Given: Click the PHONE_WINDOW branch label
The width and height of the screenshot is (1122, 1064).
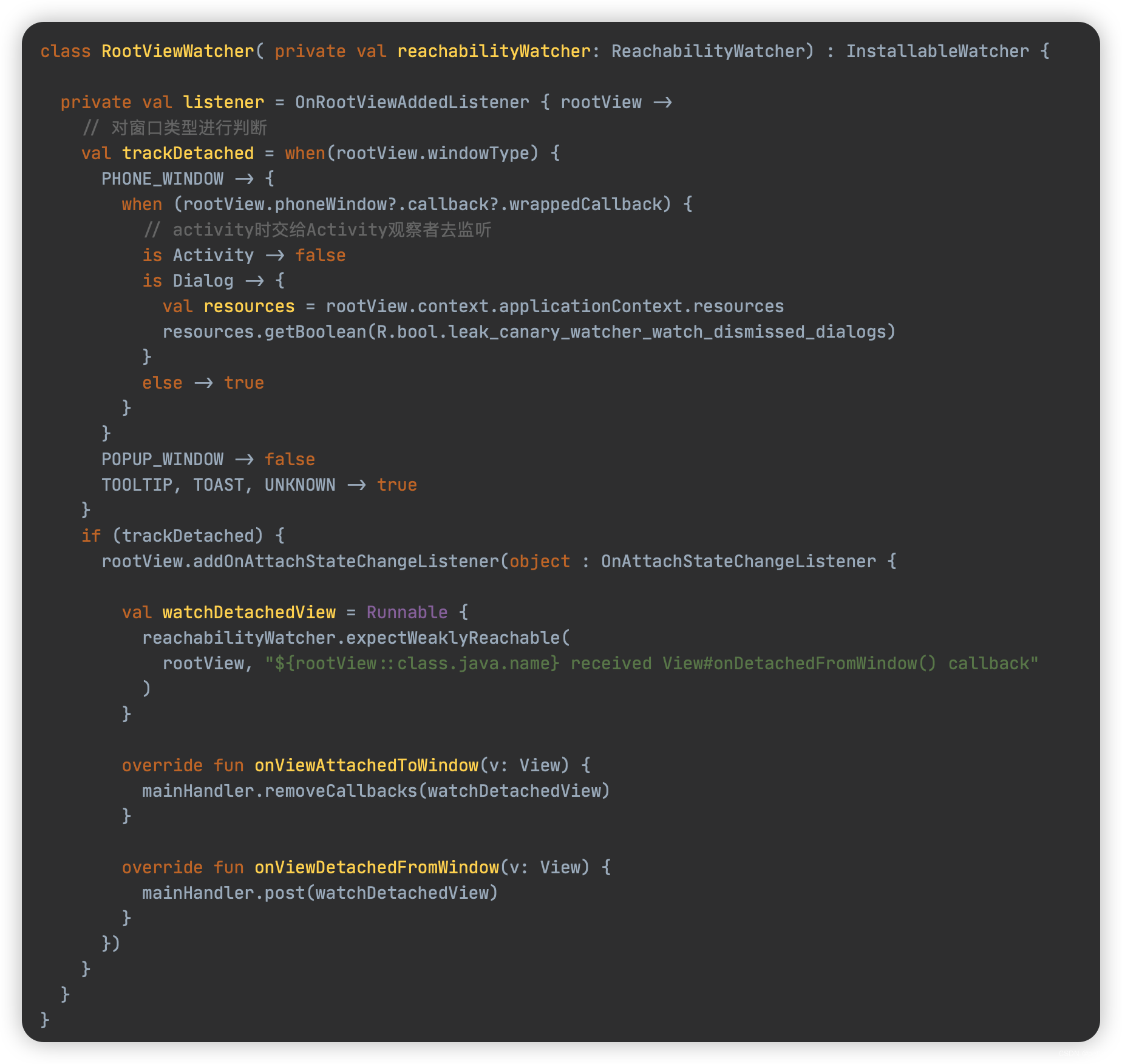Looking at the screenshot, I should 163,179.
